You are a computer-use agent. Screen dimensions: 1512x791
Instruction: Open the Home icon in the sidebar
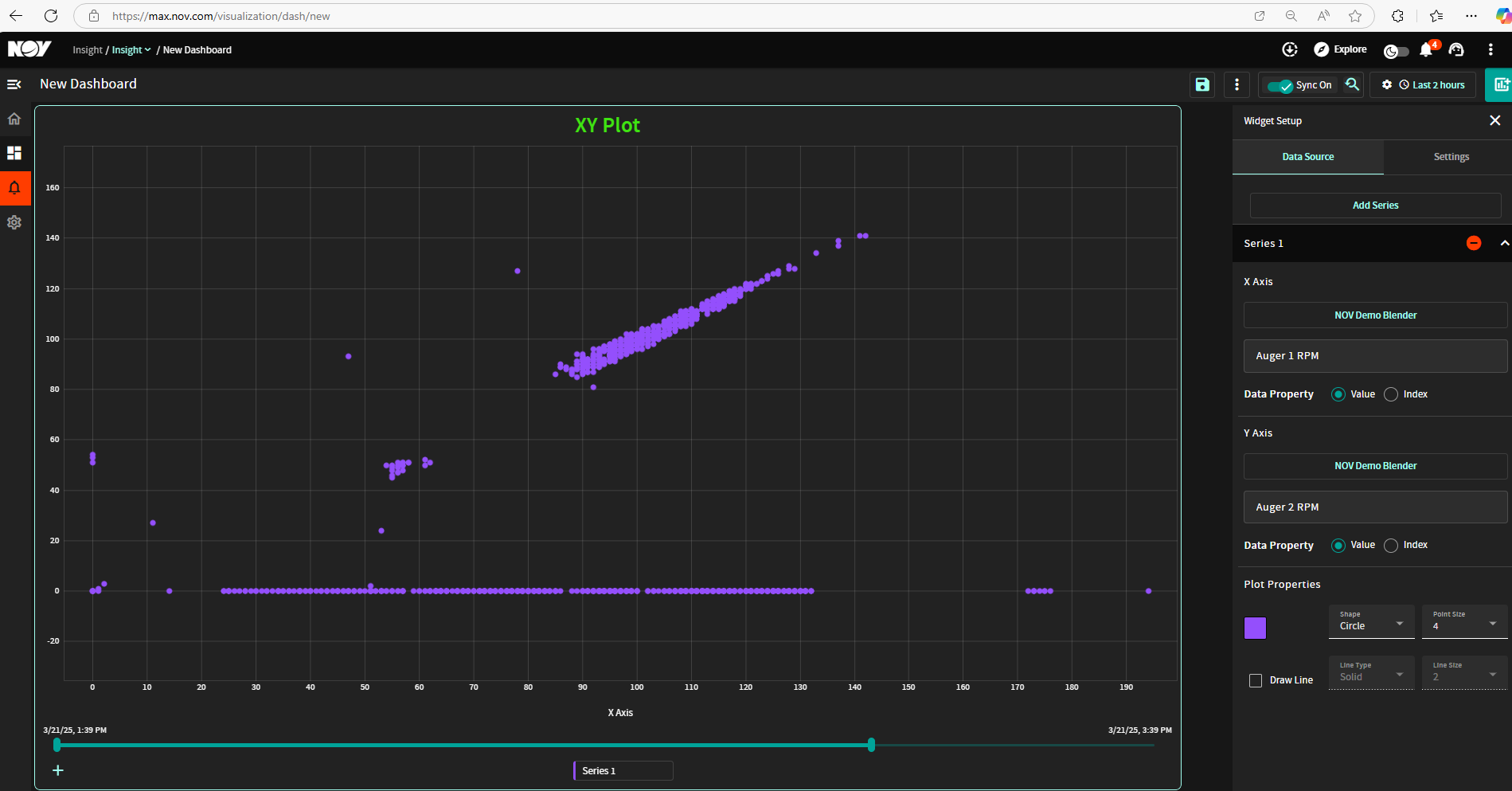coord(14,119)
